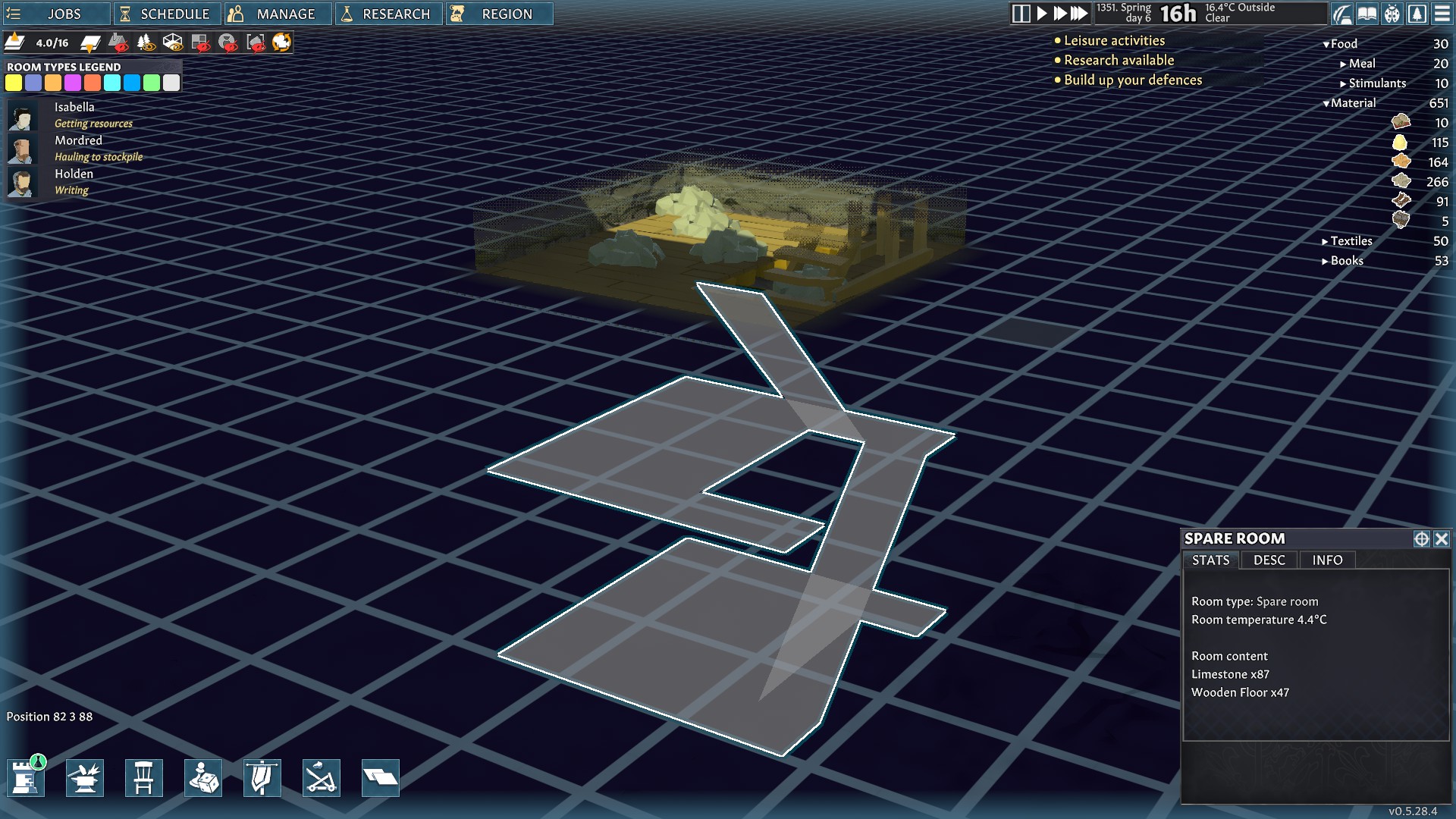Open the anvil production menu

pyautogui.click(x=85, y=778)
